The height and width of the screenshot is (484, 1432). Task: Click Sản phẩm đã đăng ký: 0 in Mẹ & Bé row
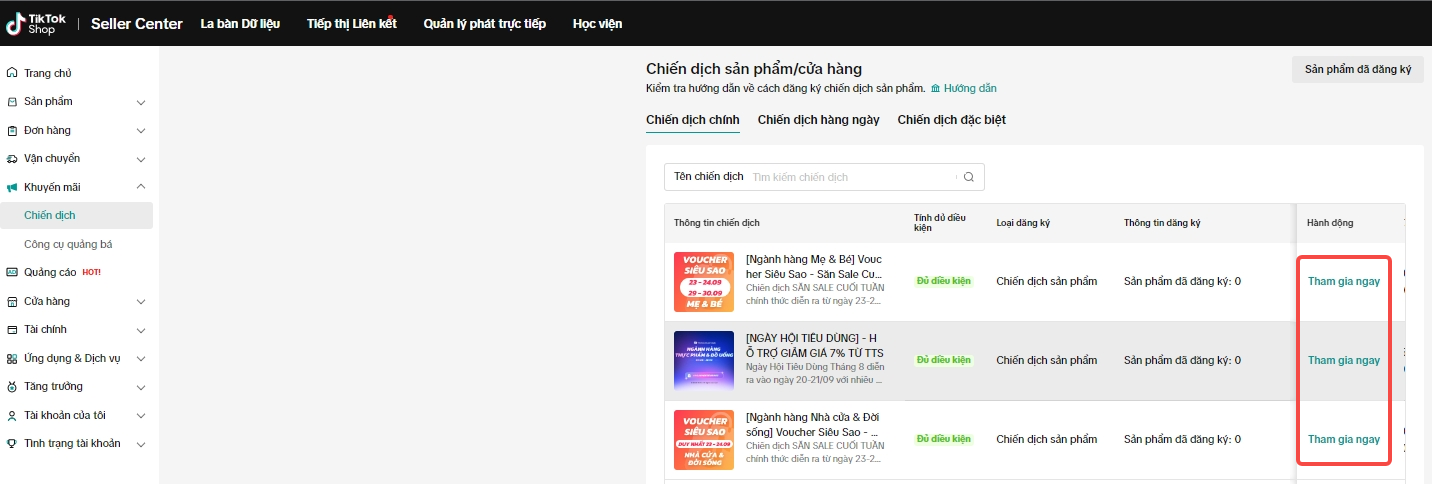[1182, 281]
